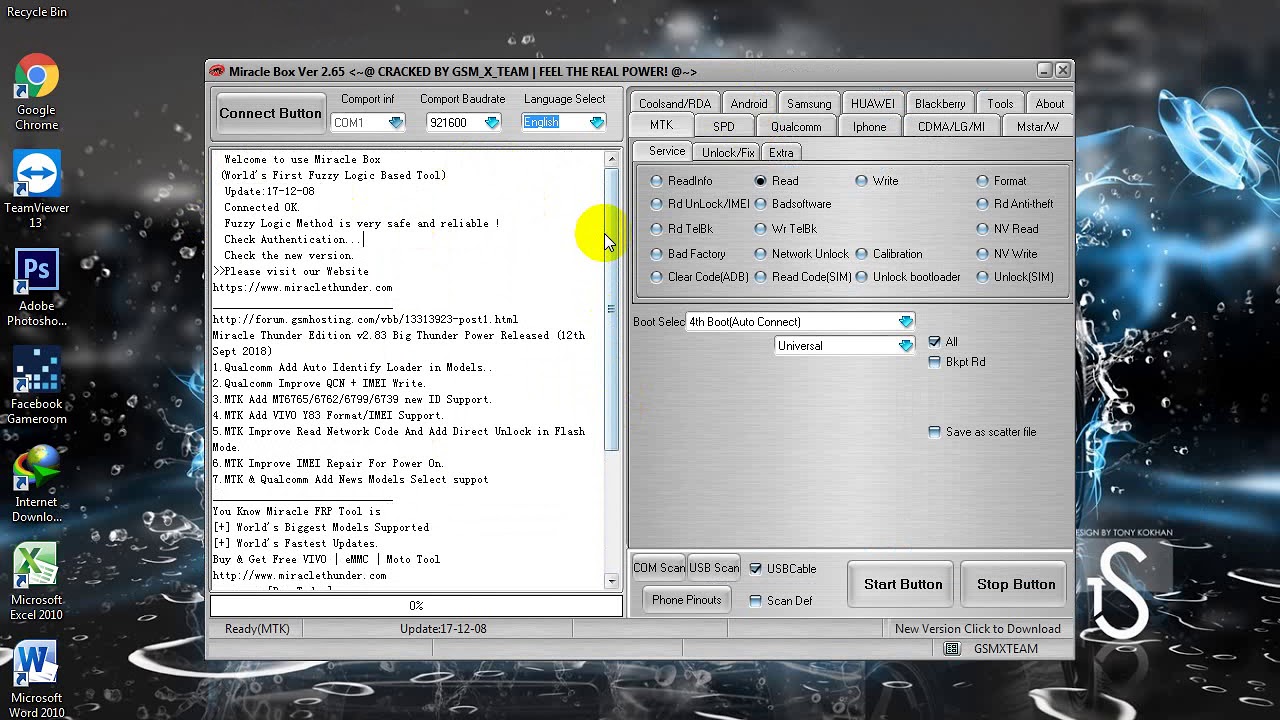The image size is (1280, 720).
Task: Open Phone Pinouts
Action: (686, 600)
